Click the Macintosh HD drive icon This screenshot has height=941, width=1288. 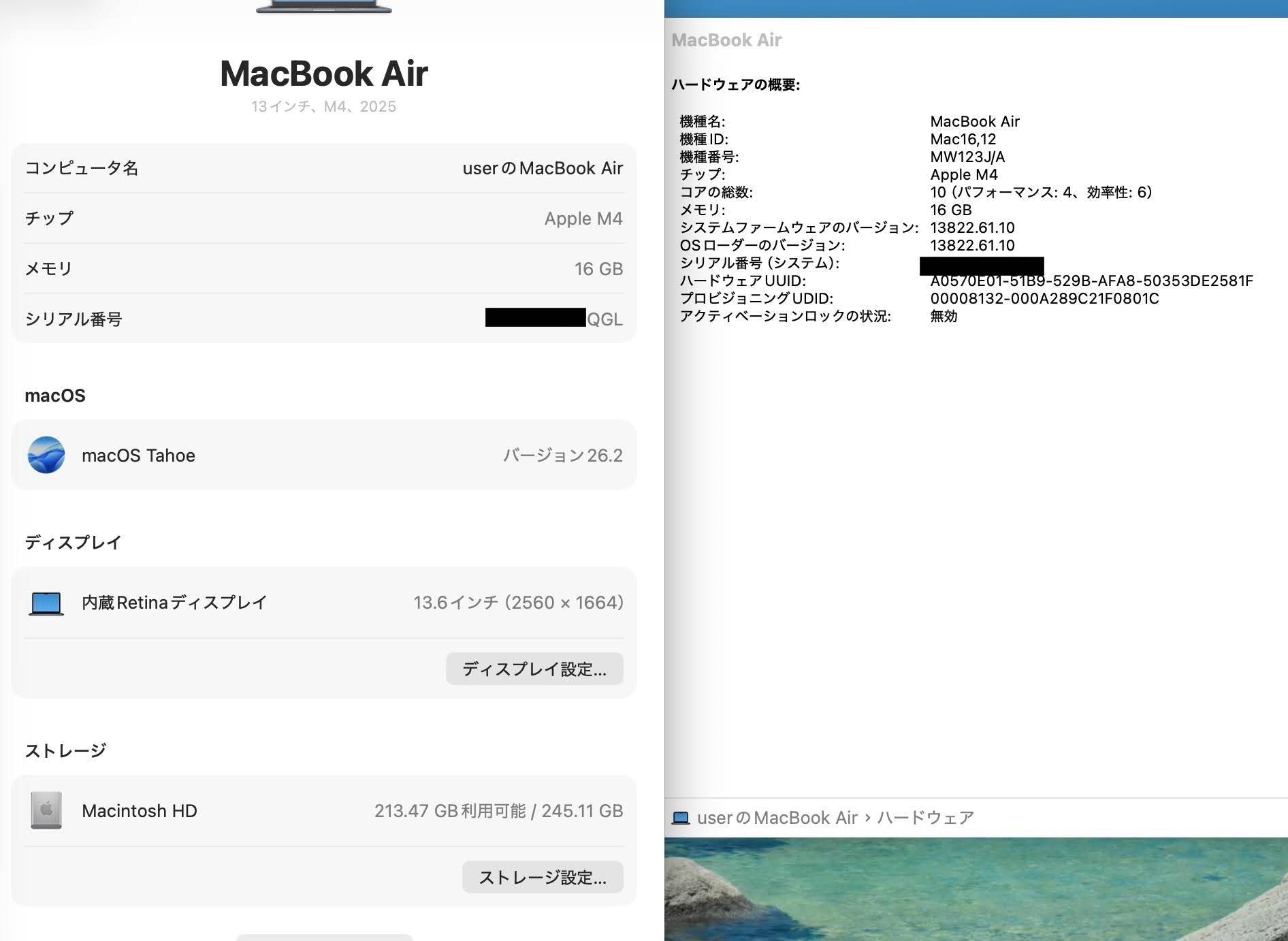pyautogui.click(x=46, y=810)
